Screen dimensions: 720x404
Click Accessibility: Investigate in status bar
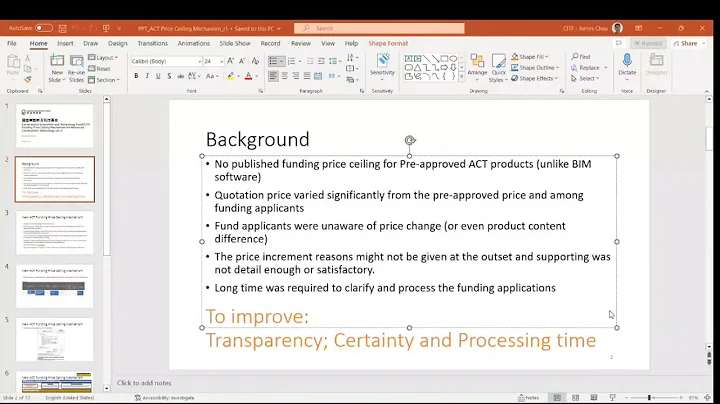point(165,398)
